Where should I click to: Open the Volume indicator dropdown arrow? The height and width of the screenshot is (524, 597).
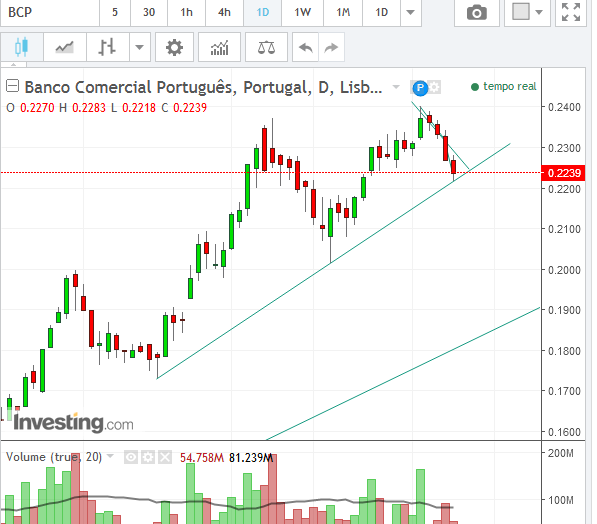[x=110, y=456]
